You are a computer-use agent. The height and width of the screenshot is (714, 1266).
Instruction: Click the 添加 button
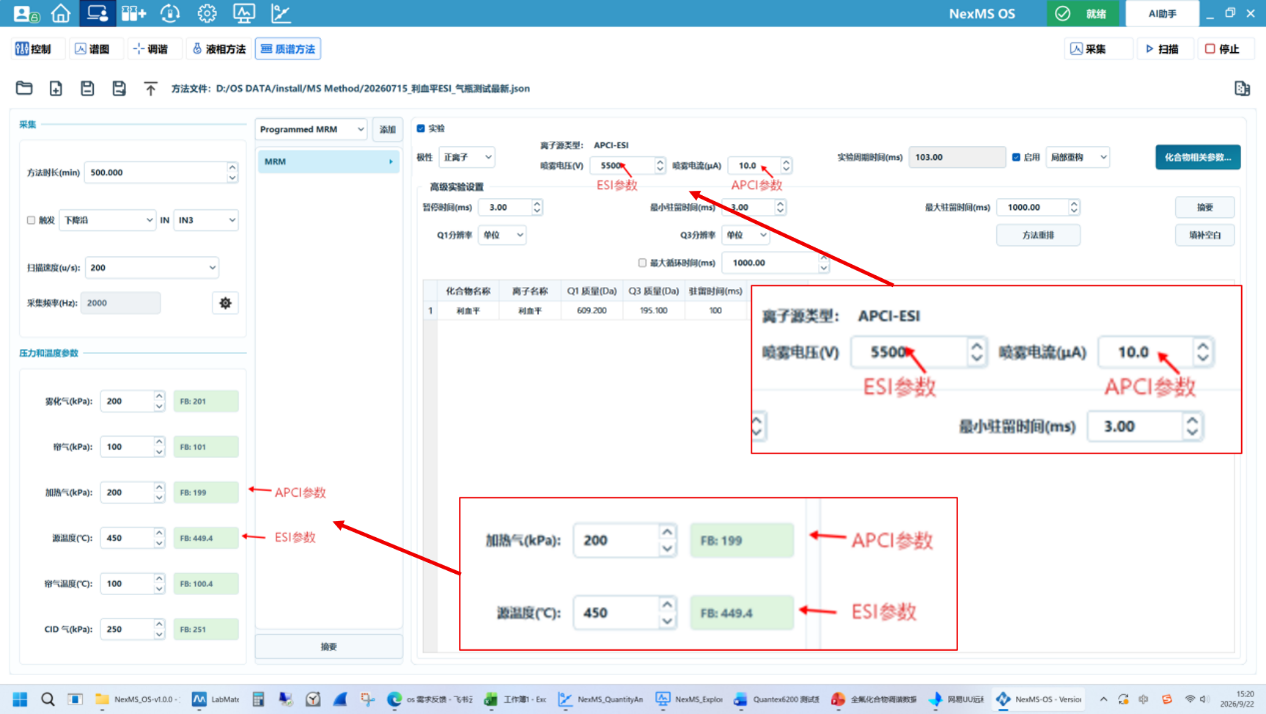point(387,130)
